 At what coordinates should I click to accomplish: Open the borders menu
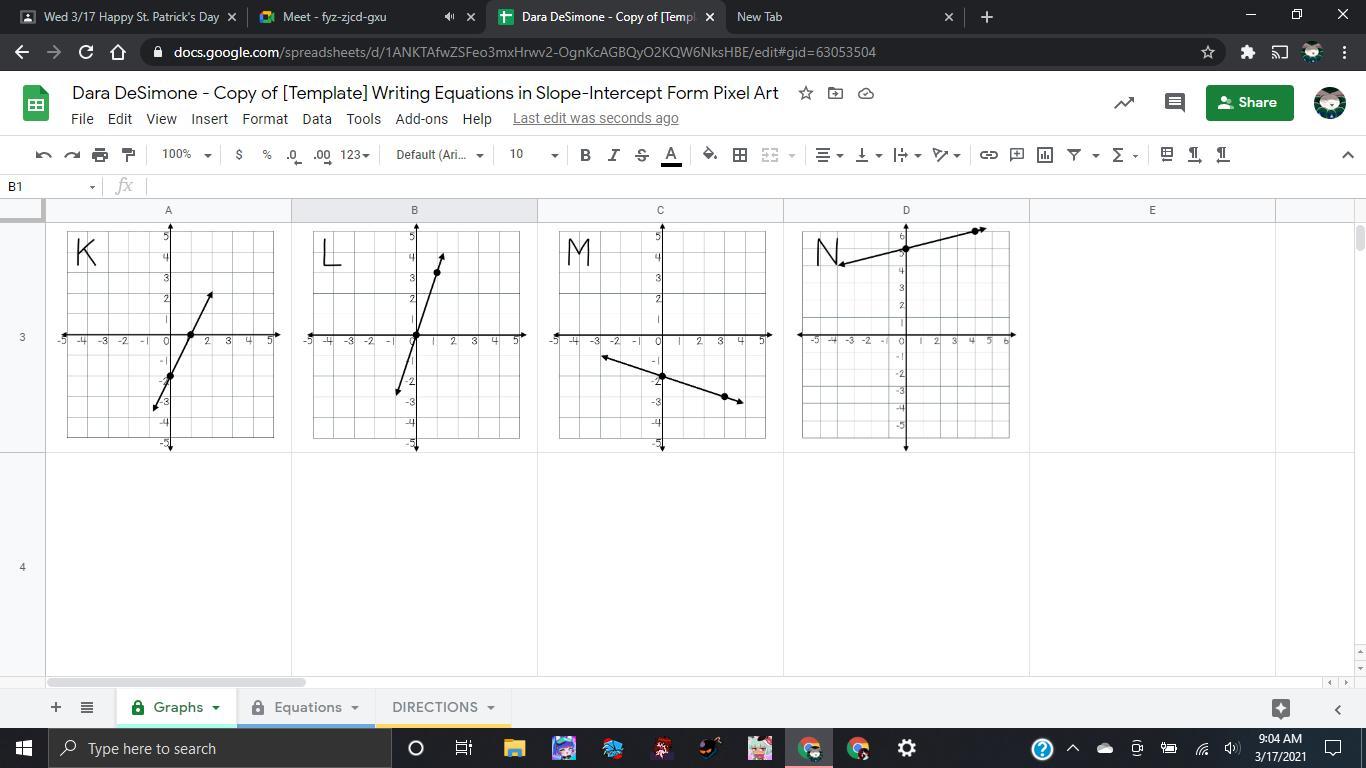click(740, 155)
